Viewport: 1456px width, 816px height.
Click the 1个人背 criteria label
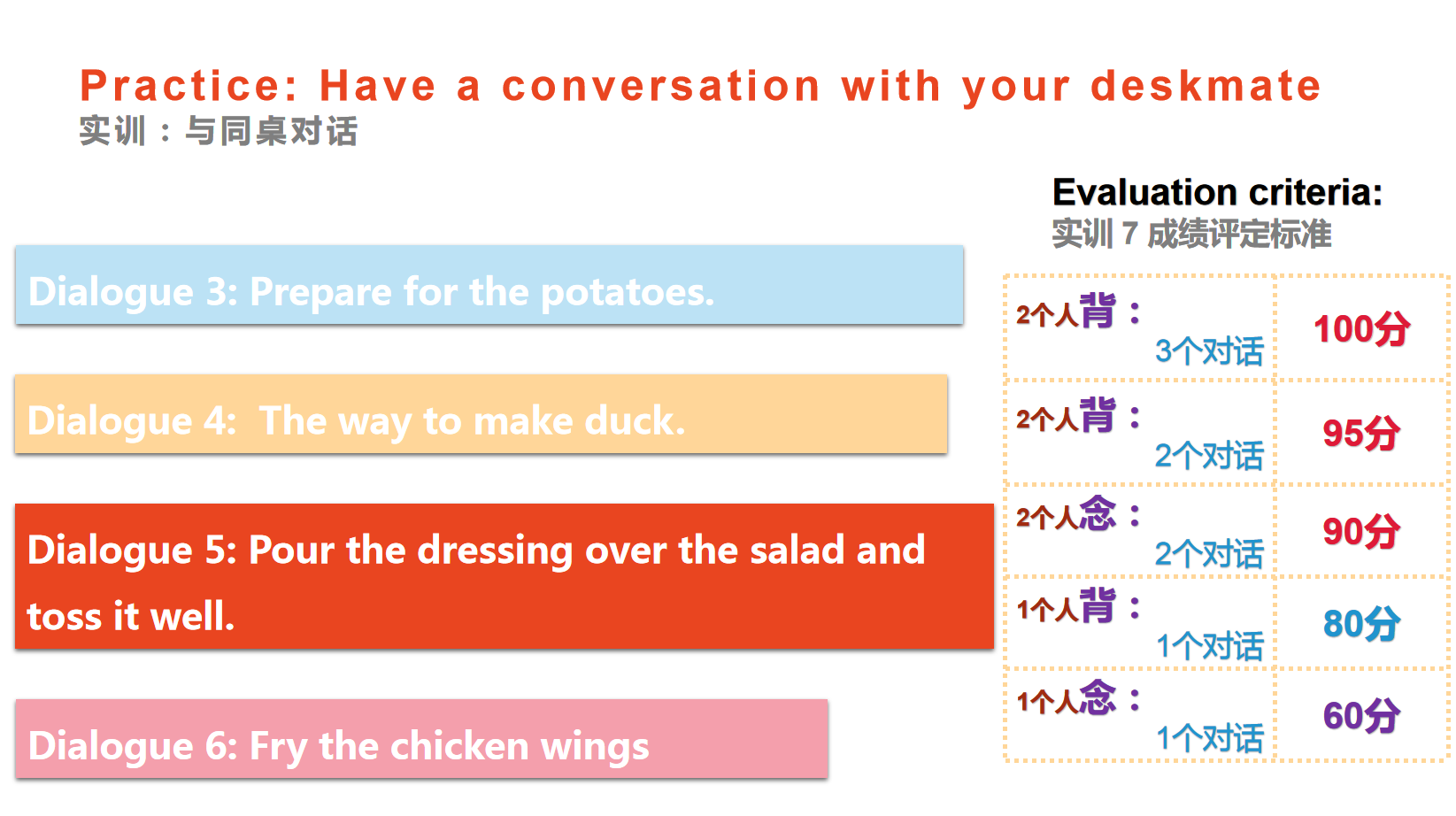(x=1067, y=608)
